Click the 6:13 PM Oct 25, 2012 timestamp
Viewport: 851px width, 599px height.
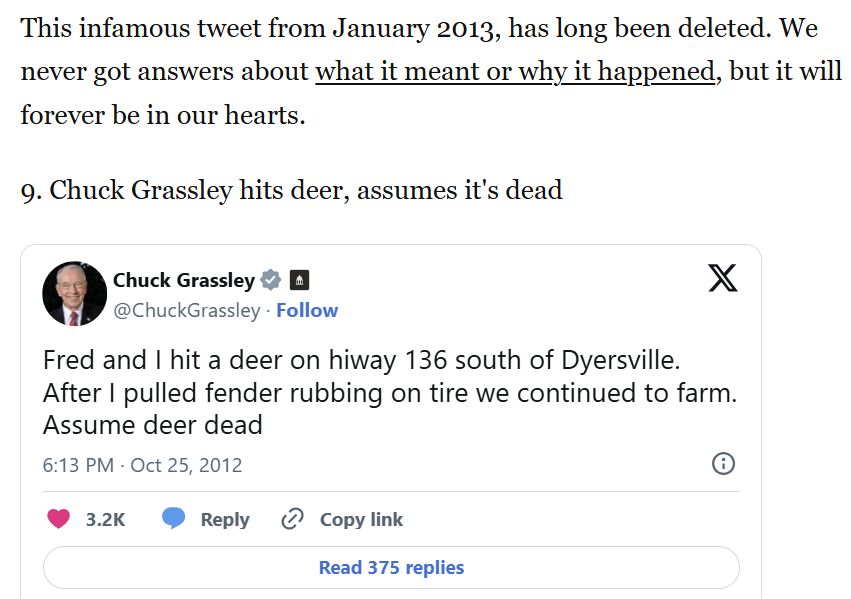click(142, 465)
